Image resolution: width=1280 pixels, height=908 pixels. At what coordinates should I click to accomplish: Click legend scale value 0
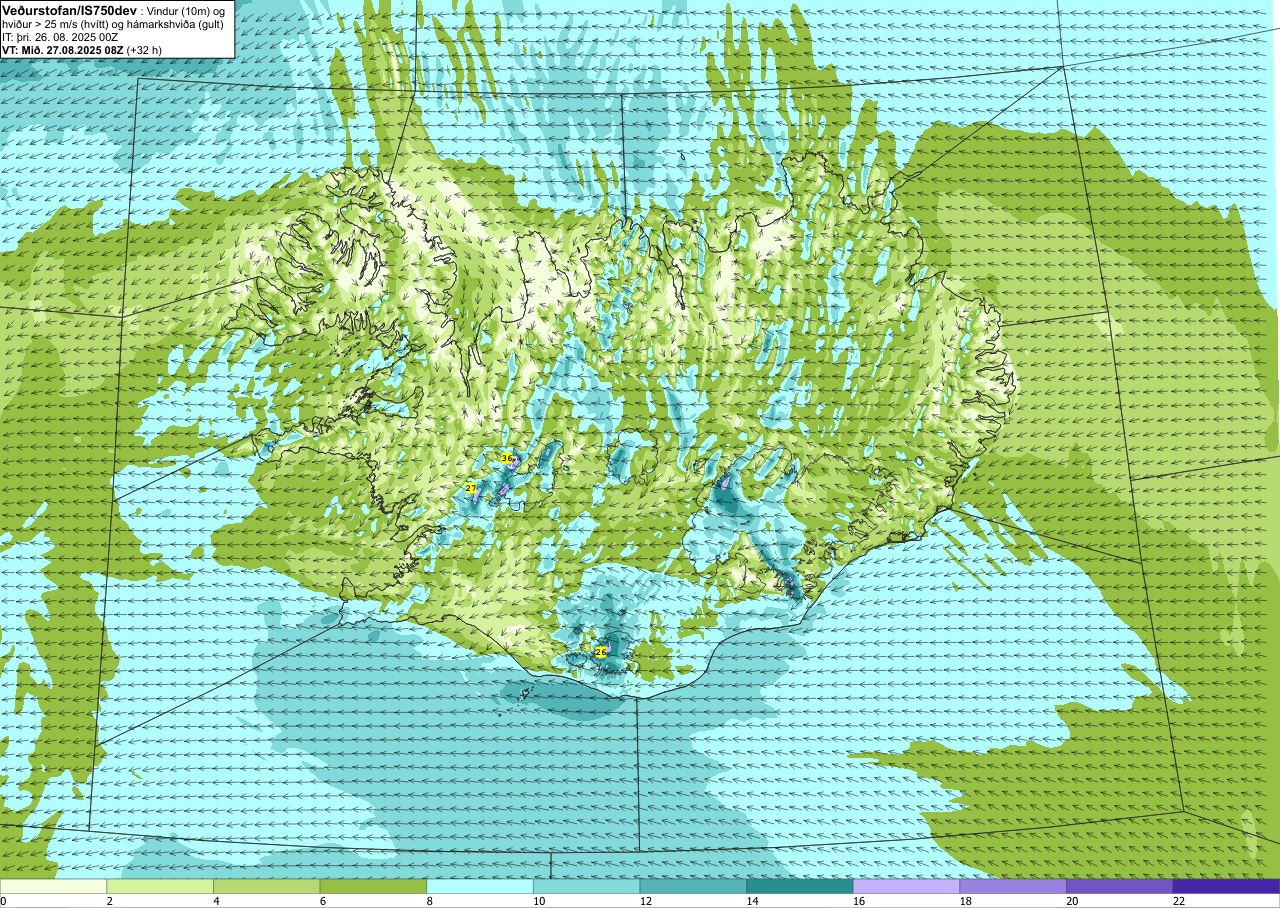pyautogui.click(x=3, y=901)
